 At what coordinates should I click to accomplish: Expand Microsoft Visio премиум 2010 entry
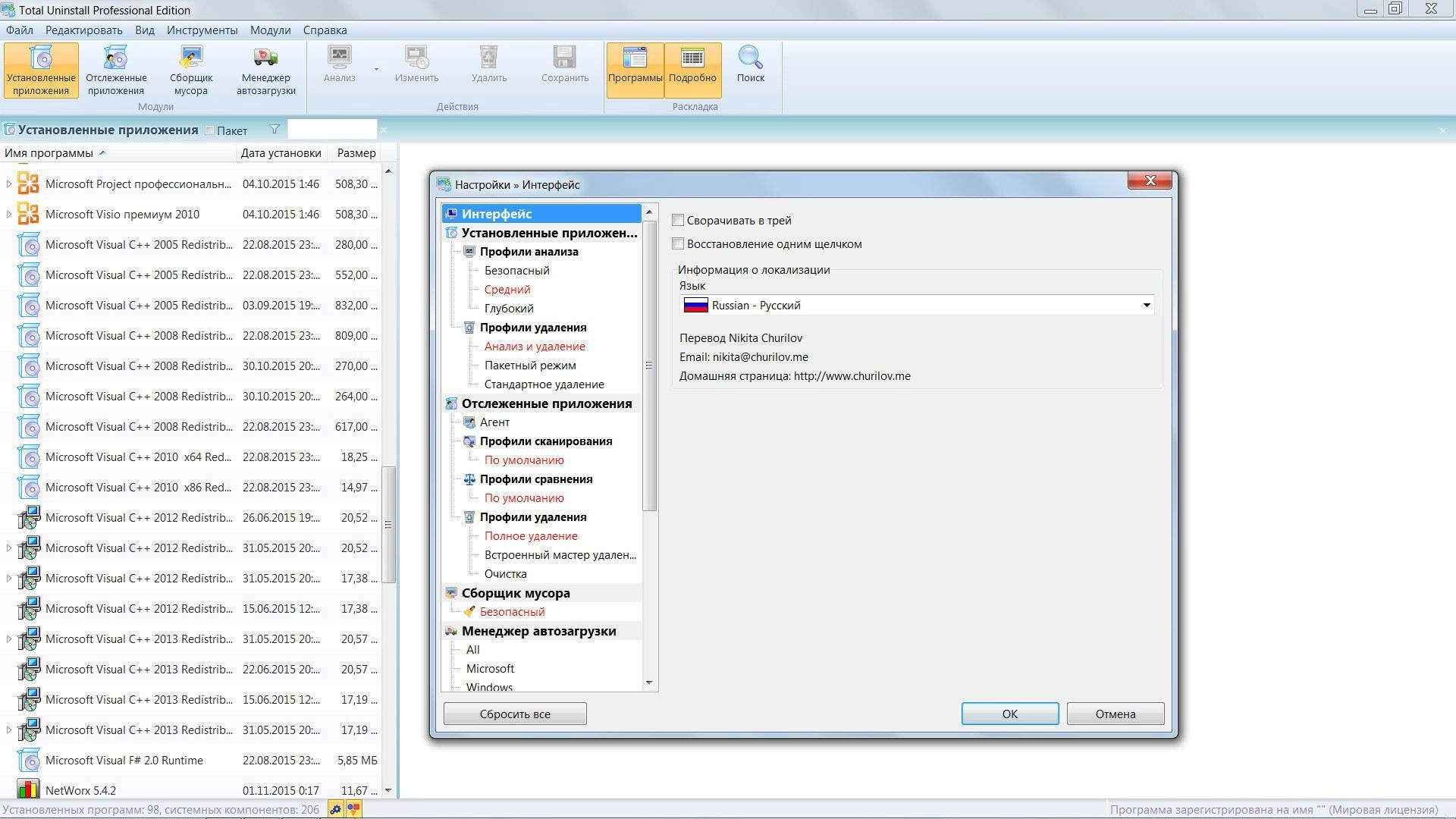click(9, 214)
